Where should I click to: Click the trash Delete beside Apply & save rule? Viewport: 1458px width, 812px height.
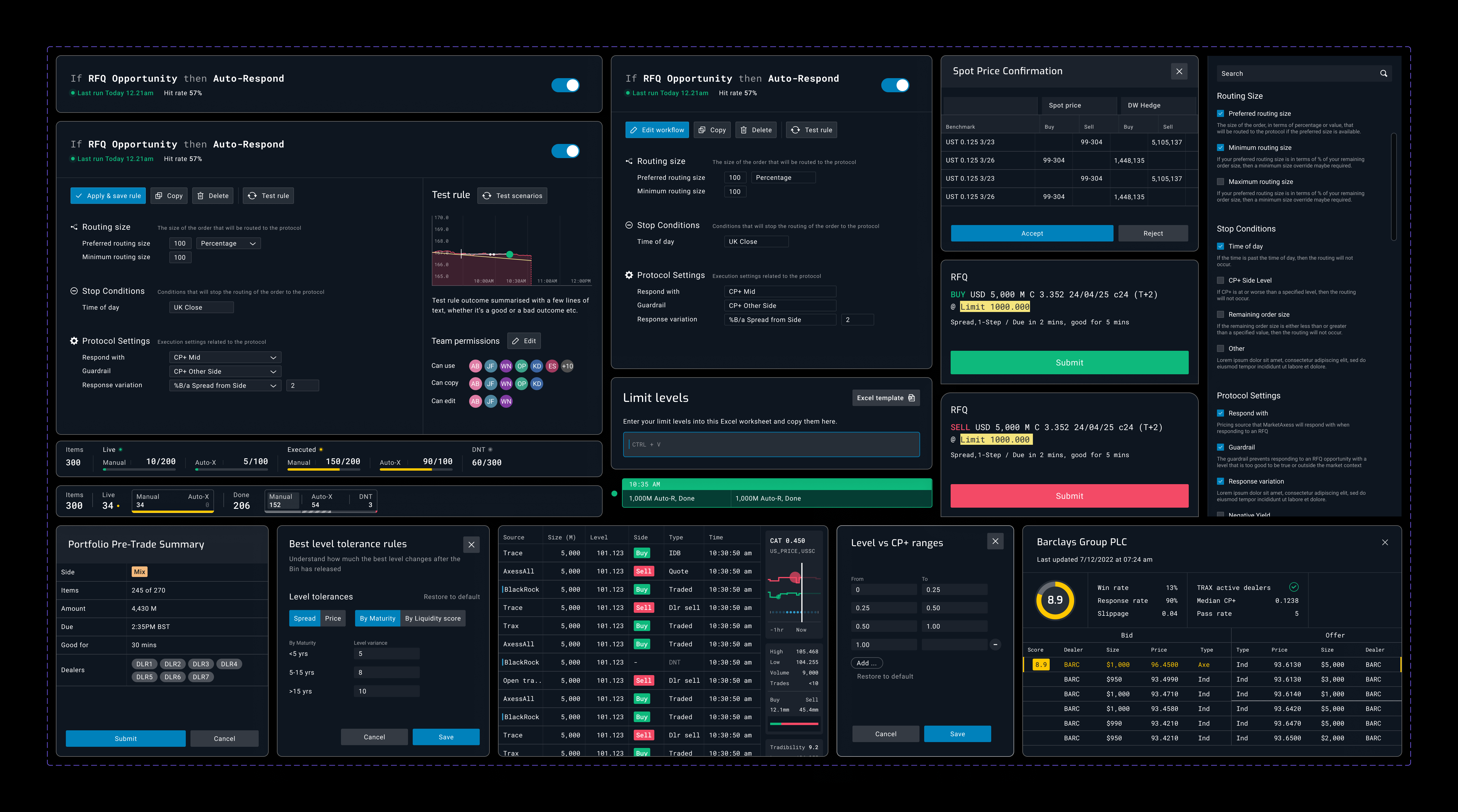(213, 196)
